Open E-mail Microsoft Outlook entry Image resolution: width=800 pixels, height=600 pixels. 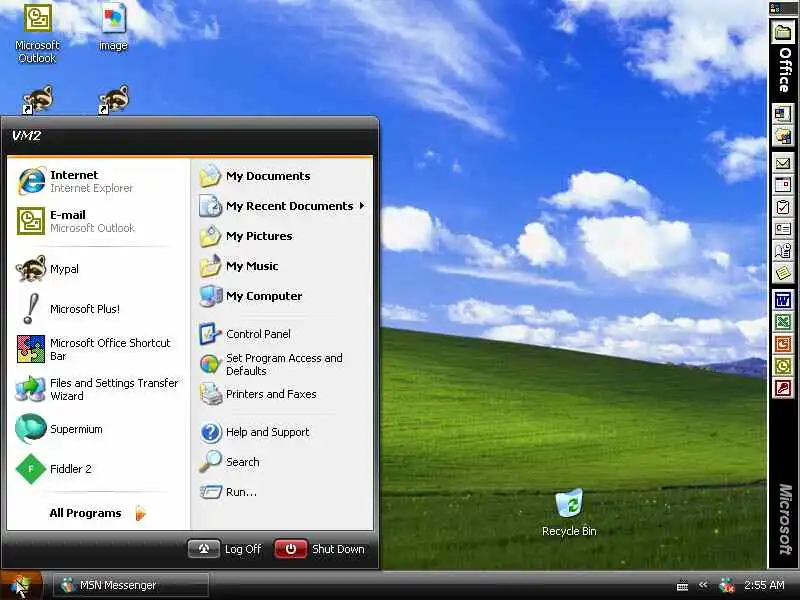tap(98, 221)
